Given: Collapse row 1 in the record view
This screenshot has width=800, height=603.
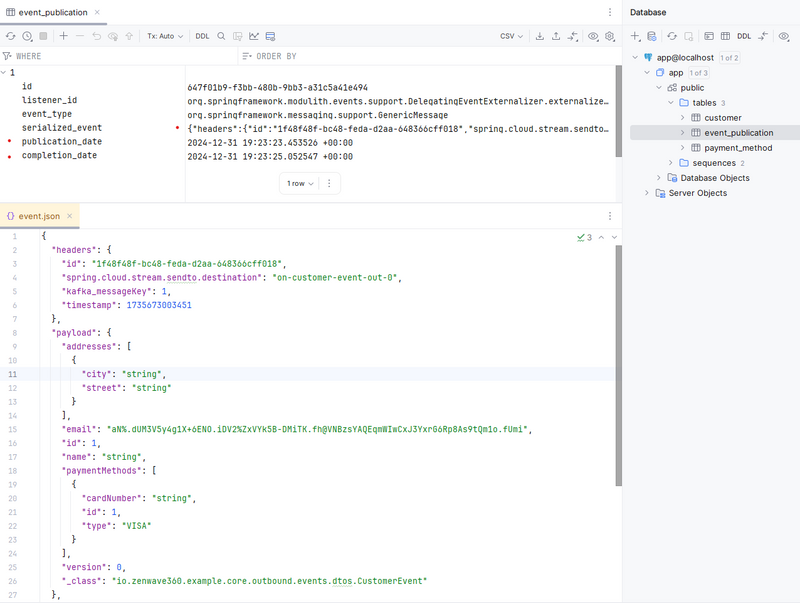Looking at the screenshot, I should 4,72.
